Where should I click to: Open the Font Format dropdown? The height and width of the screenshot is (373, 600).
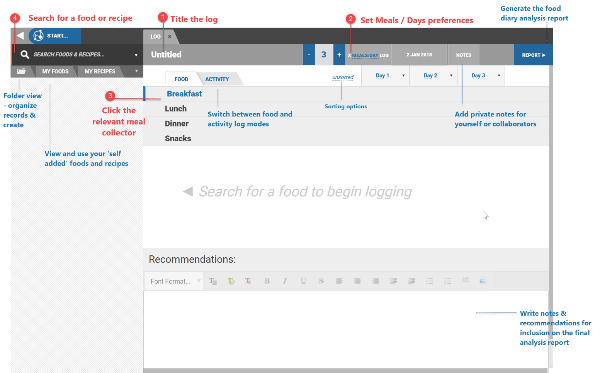pos(174,281)
